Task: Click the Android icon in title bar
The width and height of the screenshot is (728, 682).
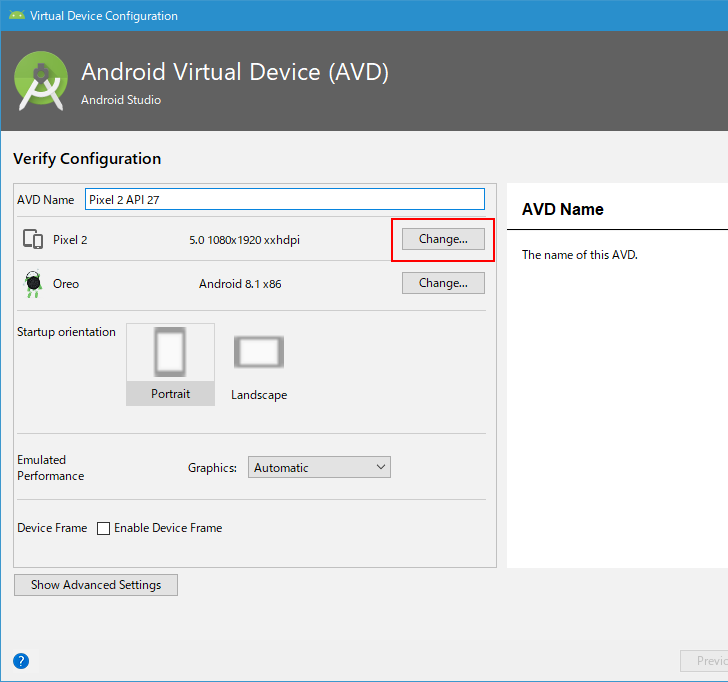Action: point(15,15)
